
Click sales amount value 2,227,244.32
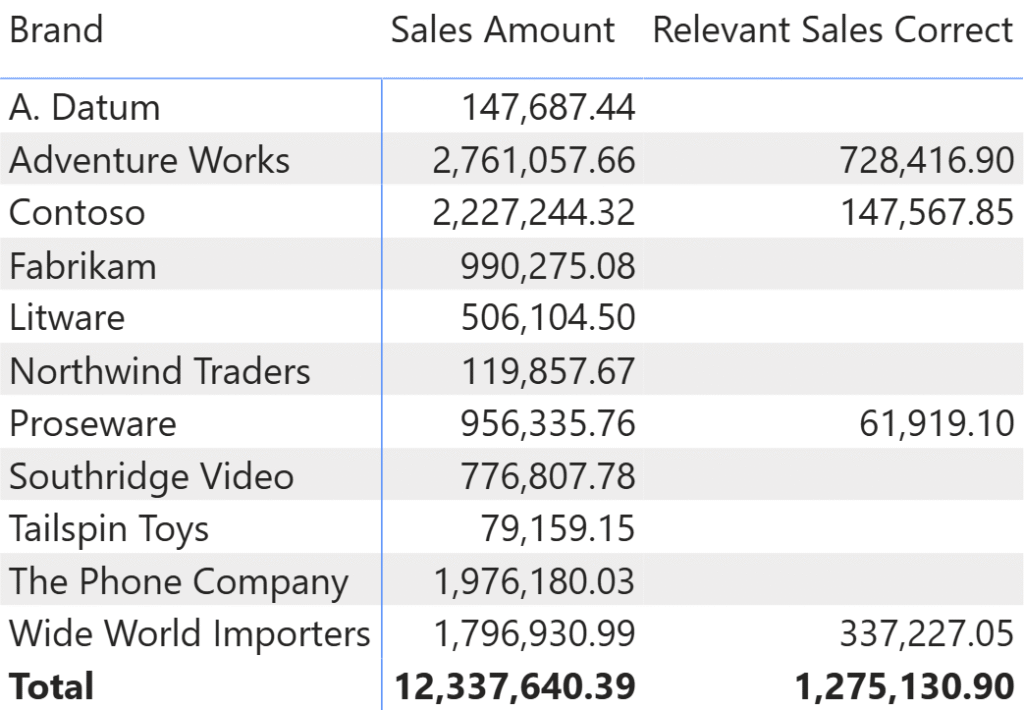point(534,213)
